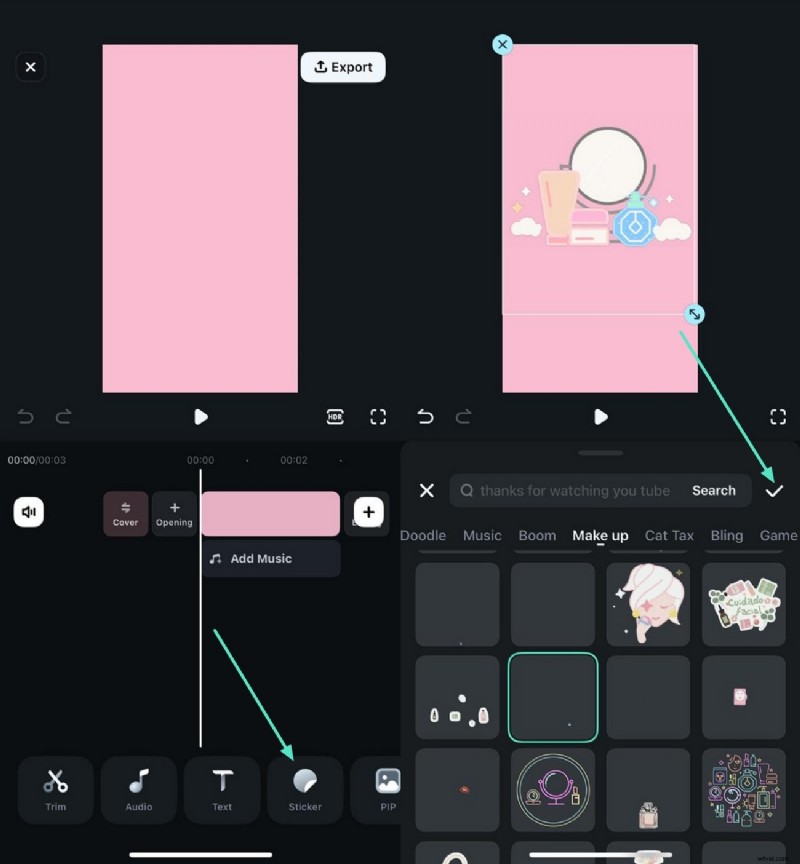Select the Sticker tool
Viewport: 800px width, 864px height.
(305, 790)
